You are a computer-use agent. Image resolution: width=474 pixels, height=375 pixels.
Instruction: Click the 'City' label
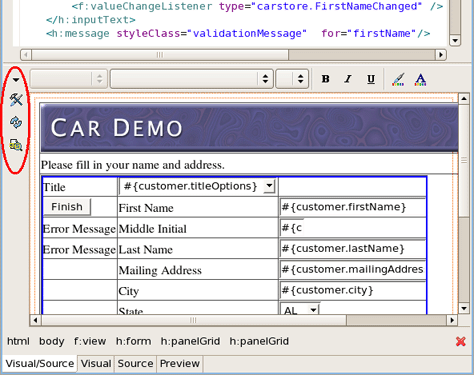pyautogui.click(x=129, y=291)
